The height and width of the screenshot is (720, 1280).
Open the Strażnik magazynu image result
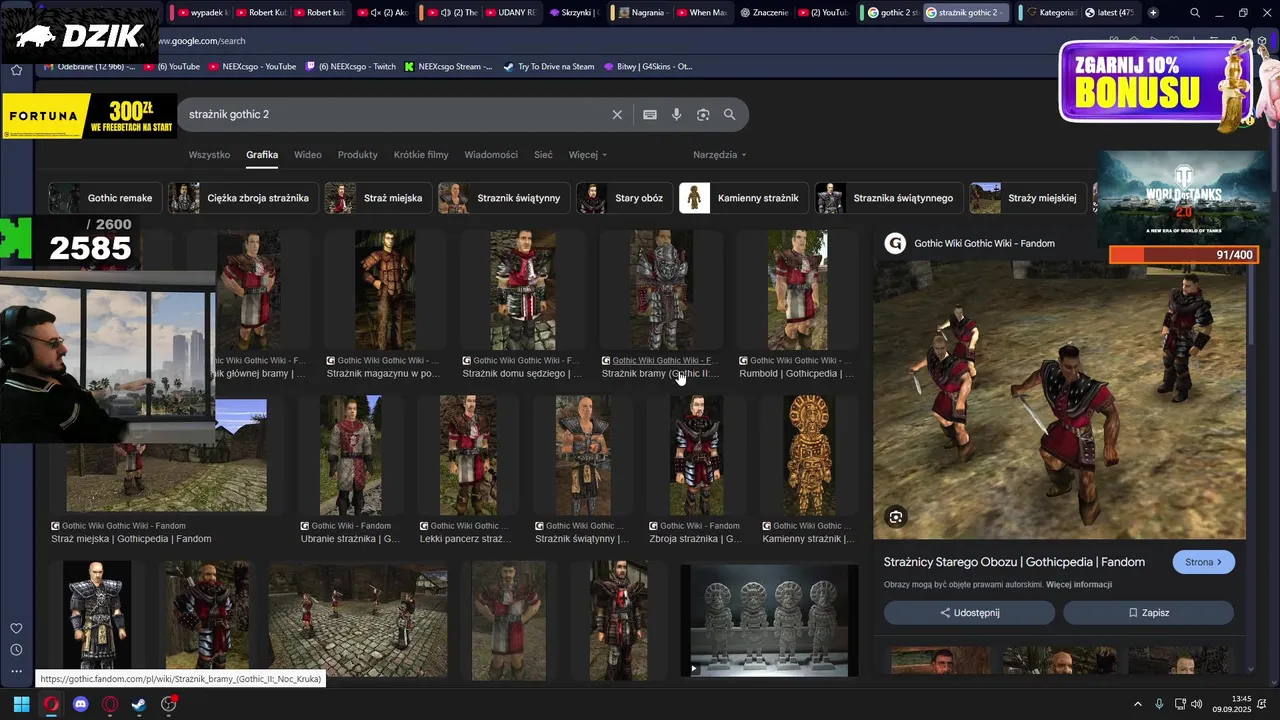385,290
